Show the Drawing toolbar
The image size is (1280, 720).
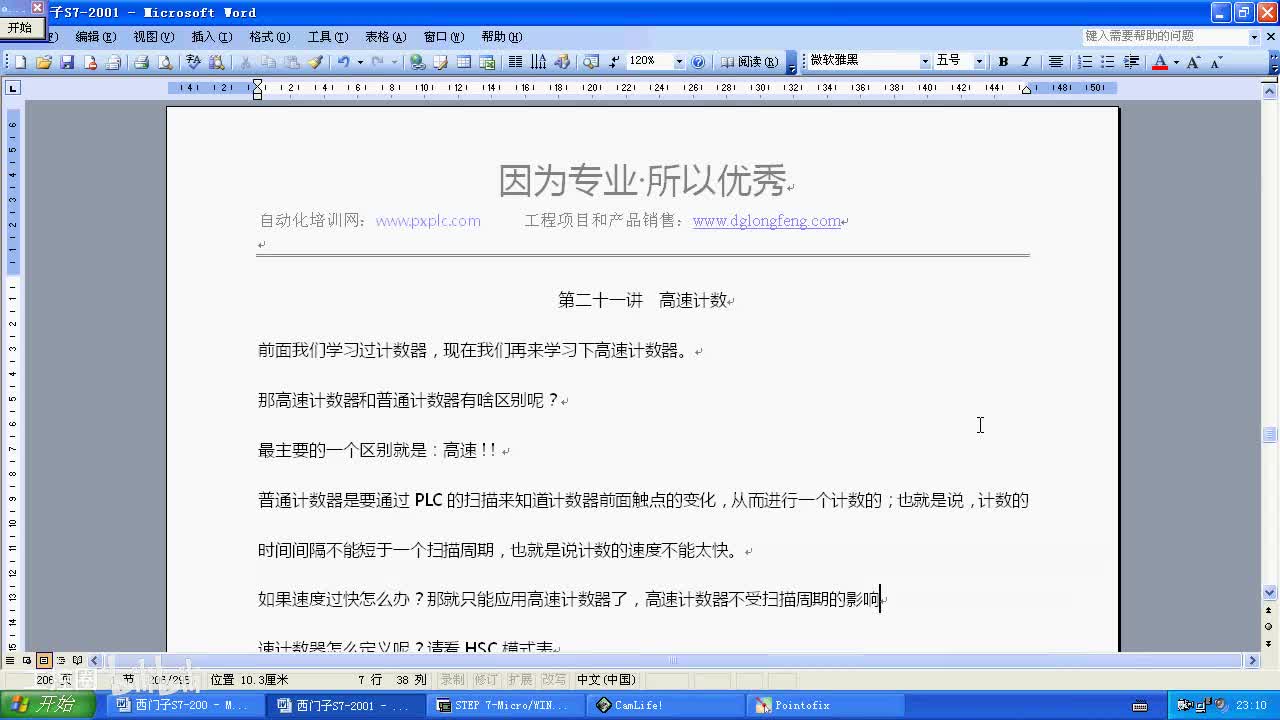point(562,62)
